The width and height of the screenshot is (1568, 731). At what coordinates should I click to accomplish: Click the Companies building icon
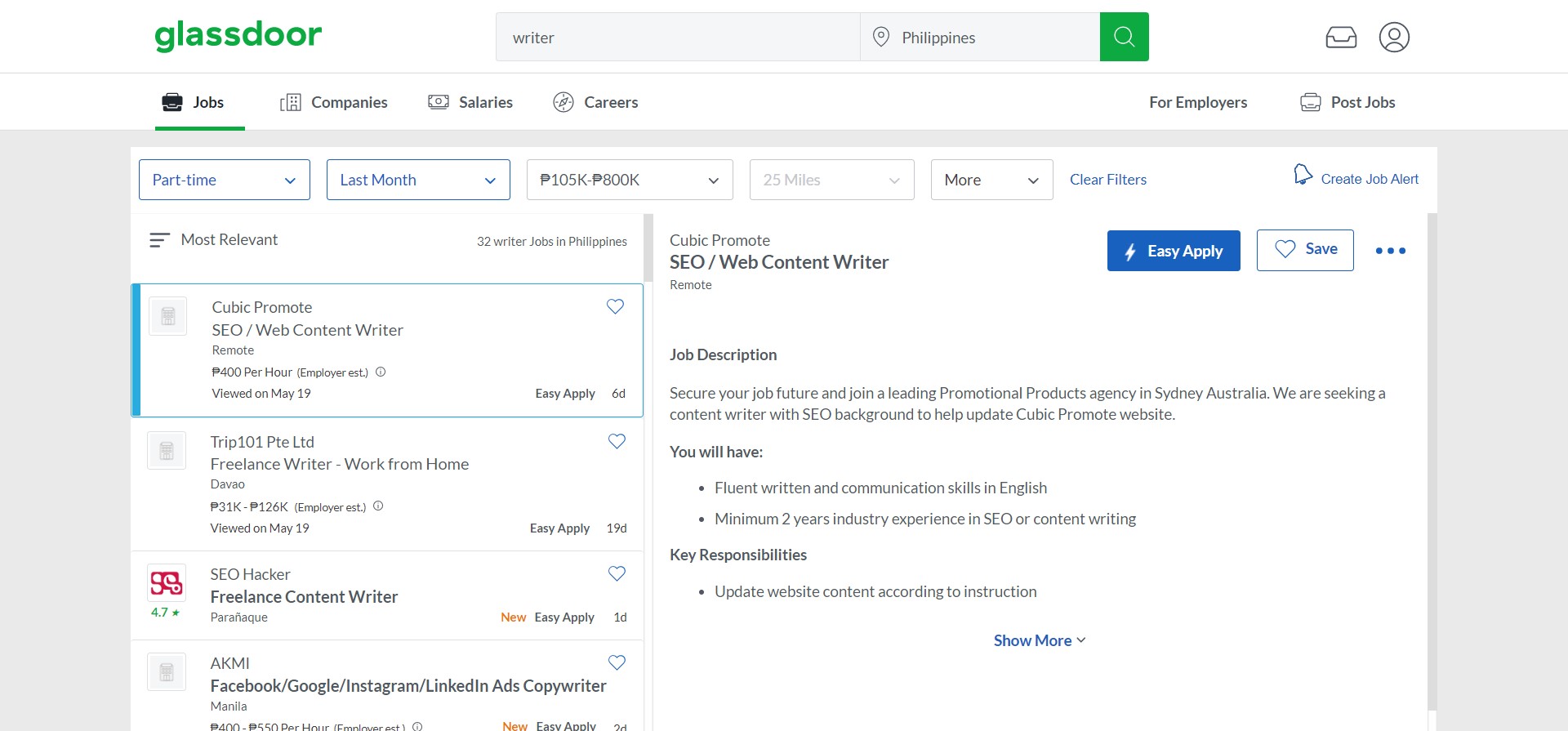(291, 102)
